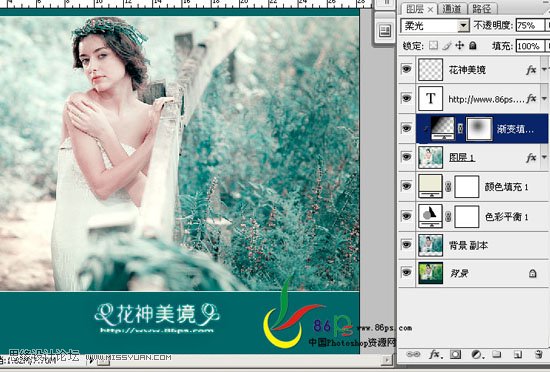Click the mask link chain on 色彩平衡 1 layer
Viewport: 550px width, 372px height.
click(448, 217)
